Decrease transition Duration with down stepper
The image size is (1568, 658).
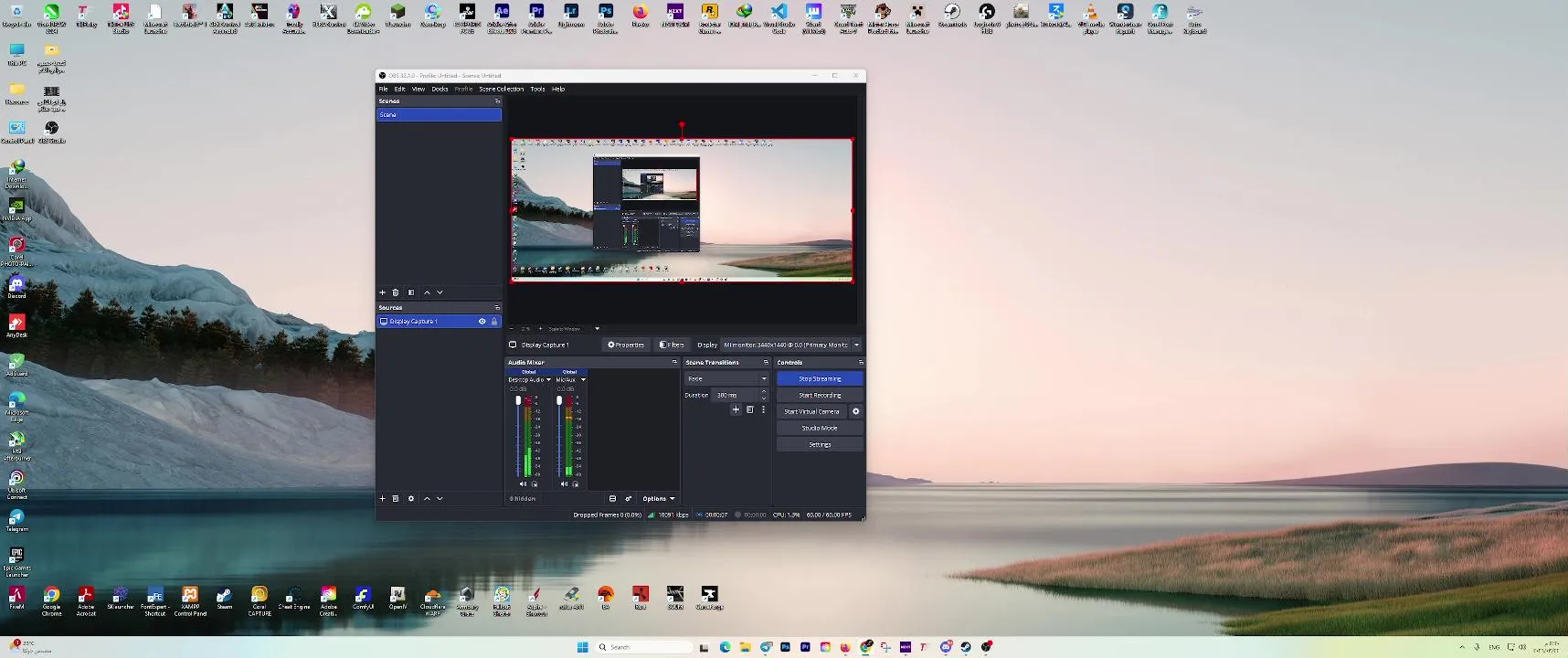(764, 398)
